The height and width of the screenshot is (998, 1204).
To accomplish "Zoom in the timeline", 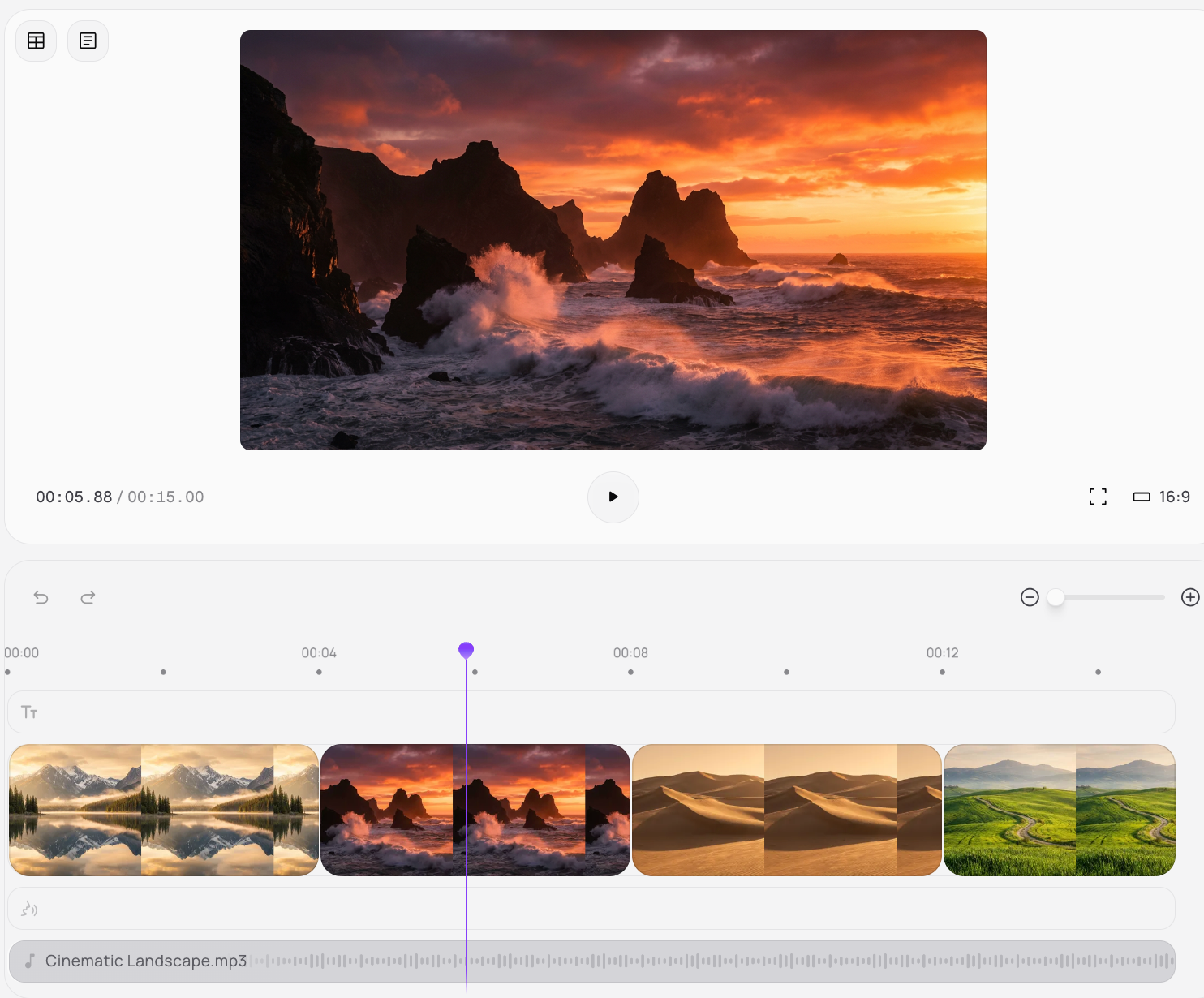I will tap(1189, 597).
